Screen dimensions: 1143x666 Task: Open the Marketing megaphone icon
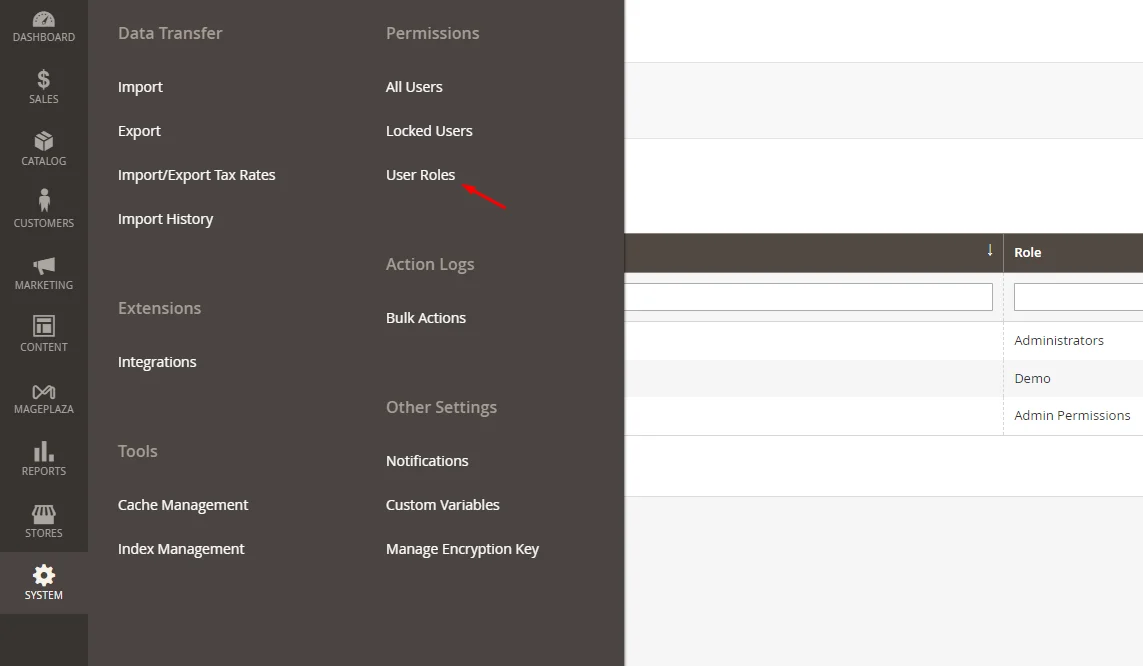point(43,266)
